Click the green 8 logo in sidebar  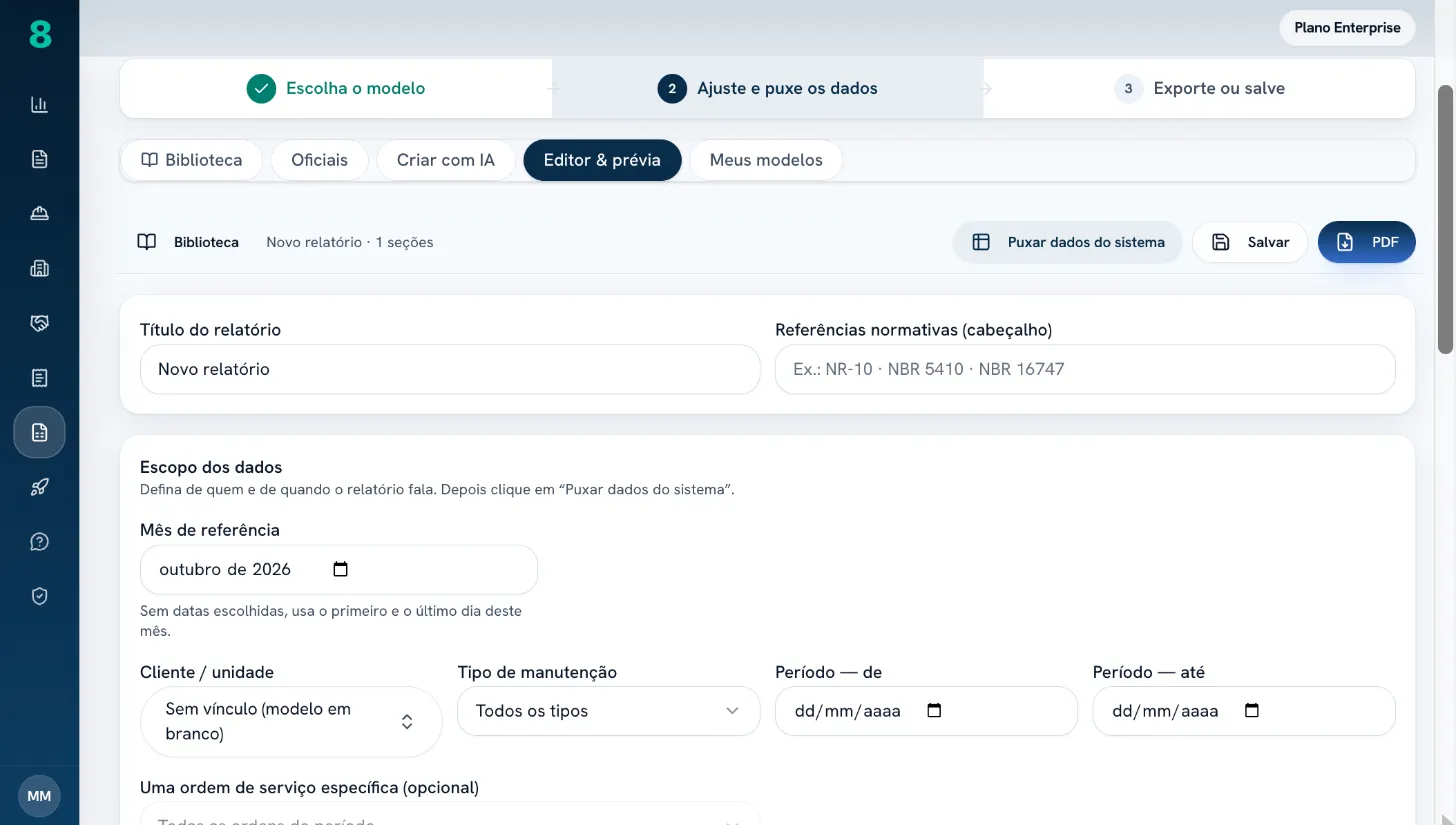tap(39, 35)
